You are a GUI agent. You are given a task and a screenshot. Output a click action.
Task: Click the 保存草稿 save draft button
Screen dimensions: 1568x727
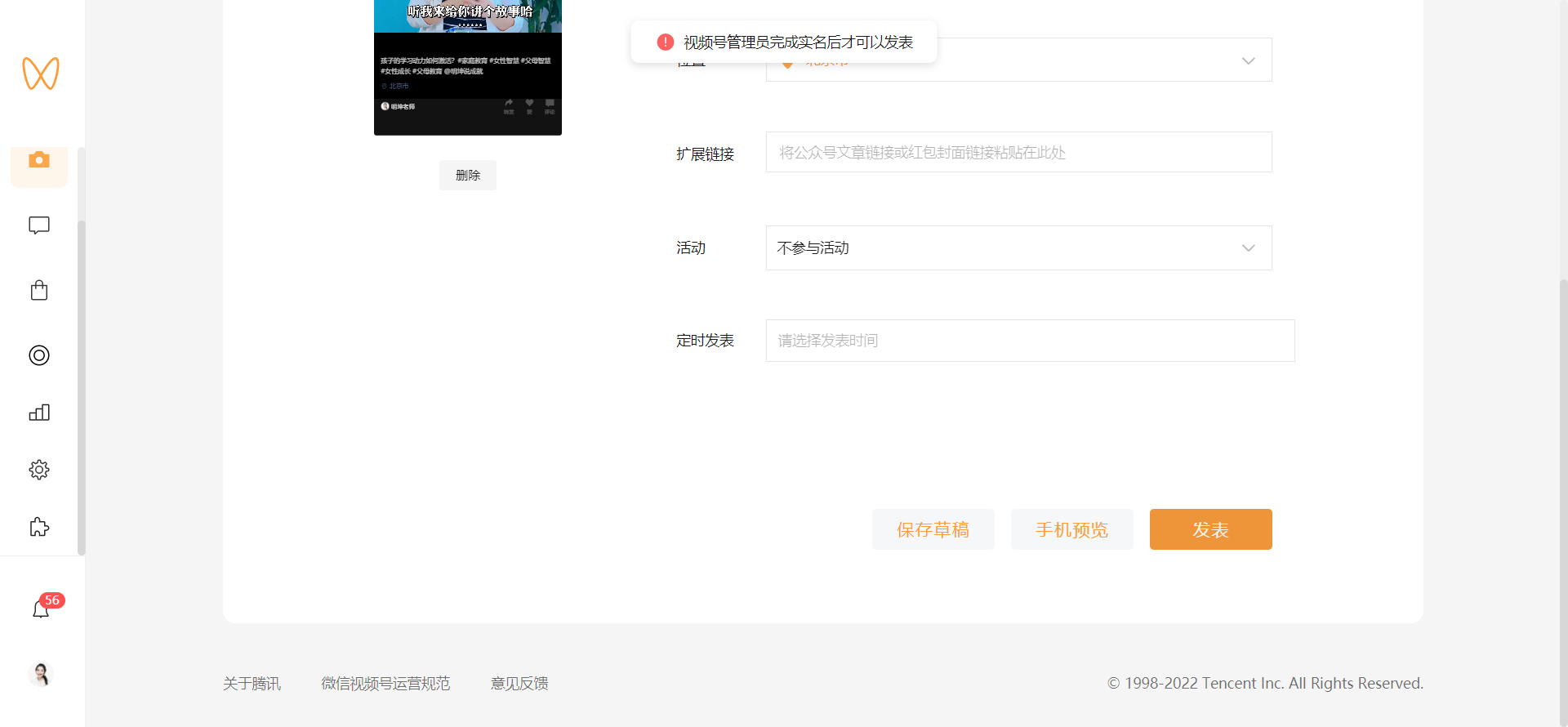(933, 529)
